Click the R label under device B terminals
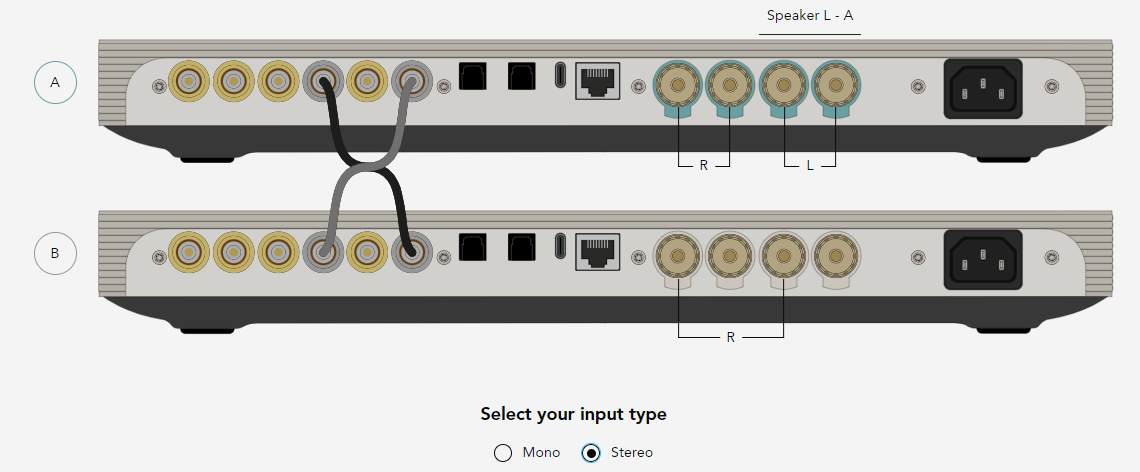This screenshot has width=1140, height=472. tap(731, 337)
